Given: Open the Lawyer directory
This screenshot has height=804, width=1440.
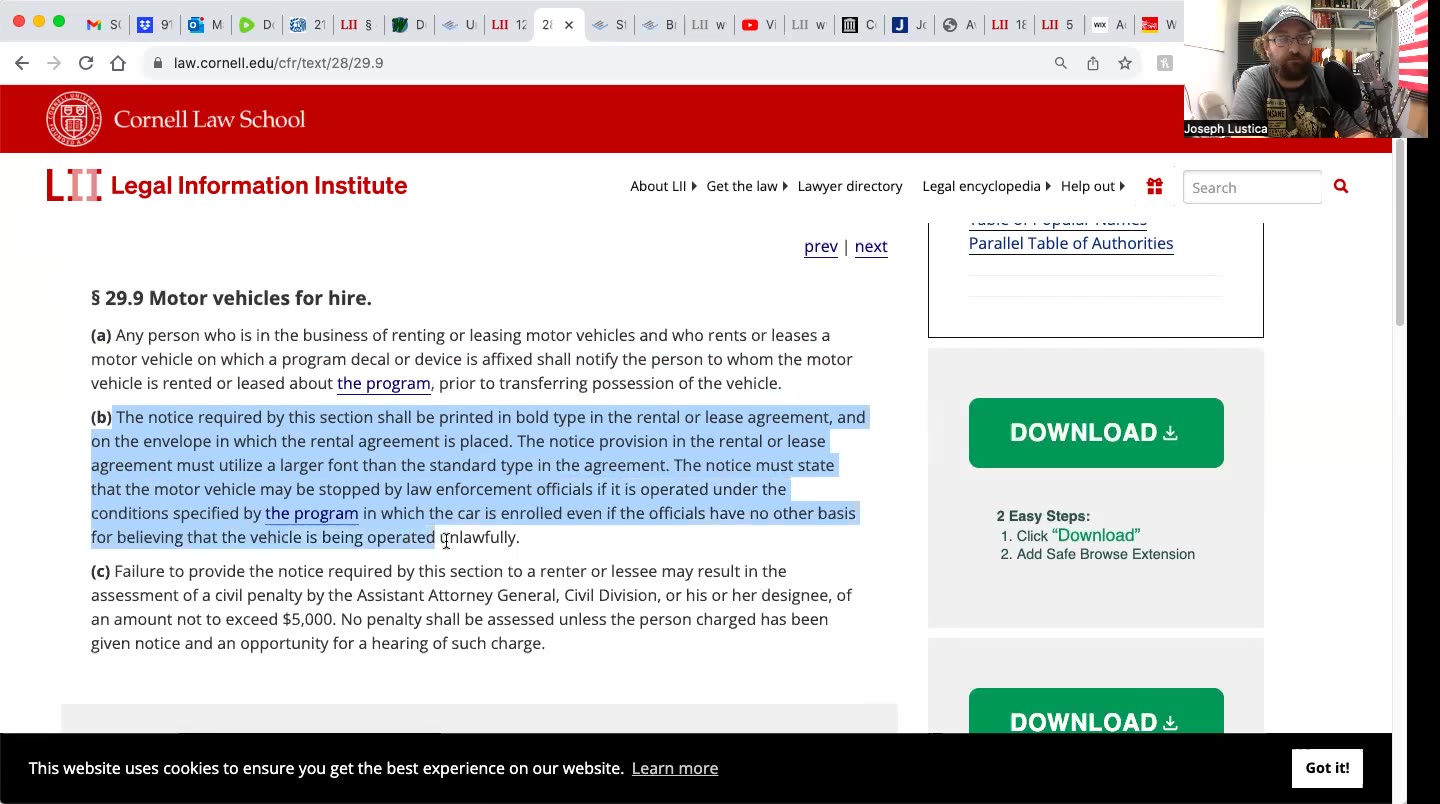Looking at the screenshot, I should pyautogui.click(x=850, y=186).
